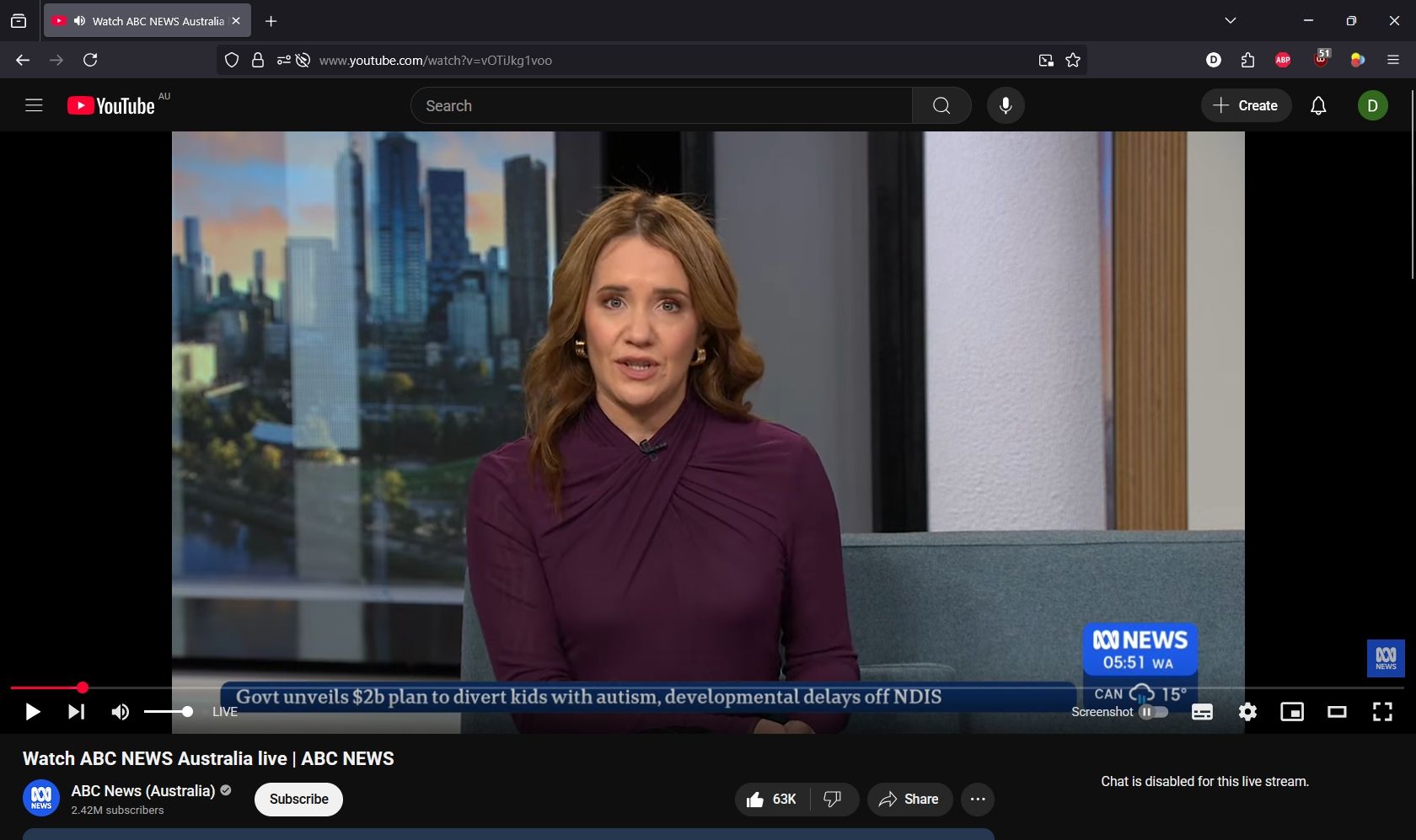
Task: Switch to miniplayer view
Action: 1291,712
